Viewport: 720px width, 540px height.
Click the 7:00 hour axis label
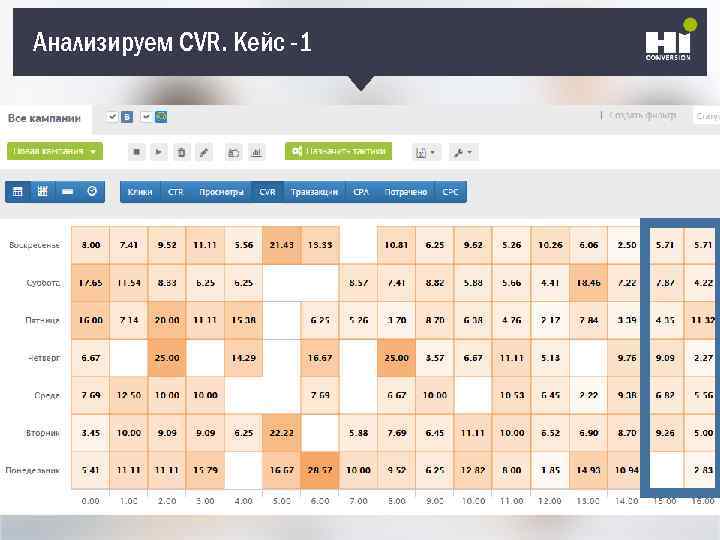tap(358, 501)
